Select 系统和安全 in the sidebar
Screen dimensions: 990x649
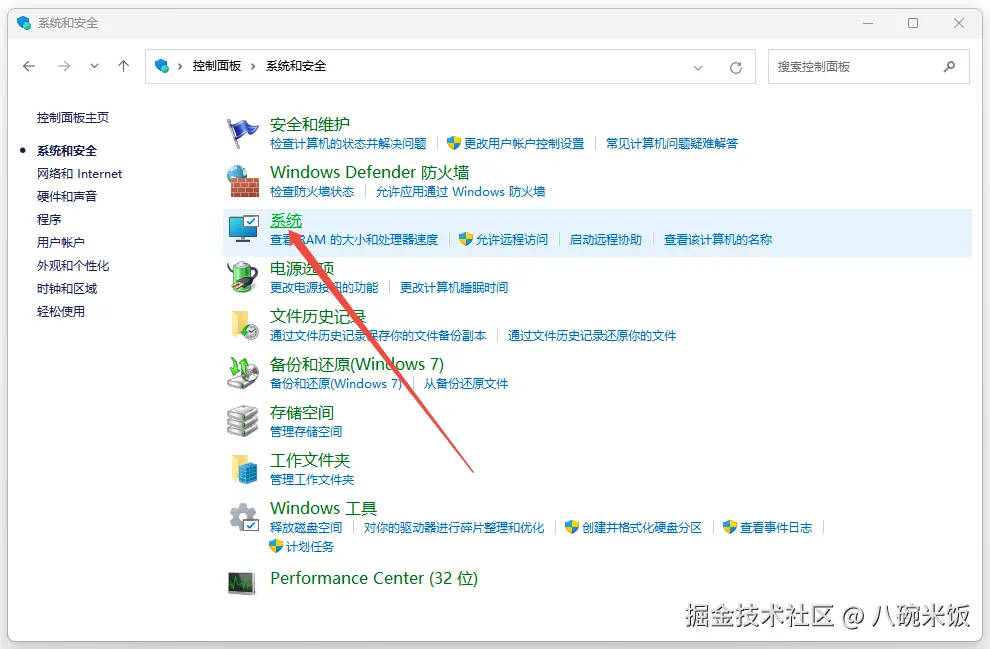click(x=67, y=151)
